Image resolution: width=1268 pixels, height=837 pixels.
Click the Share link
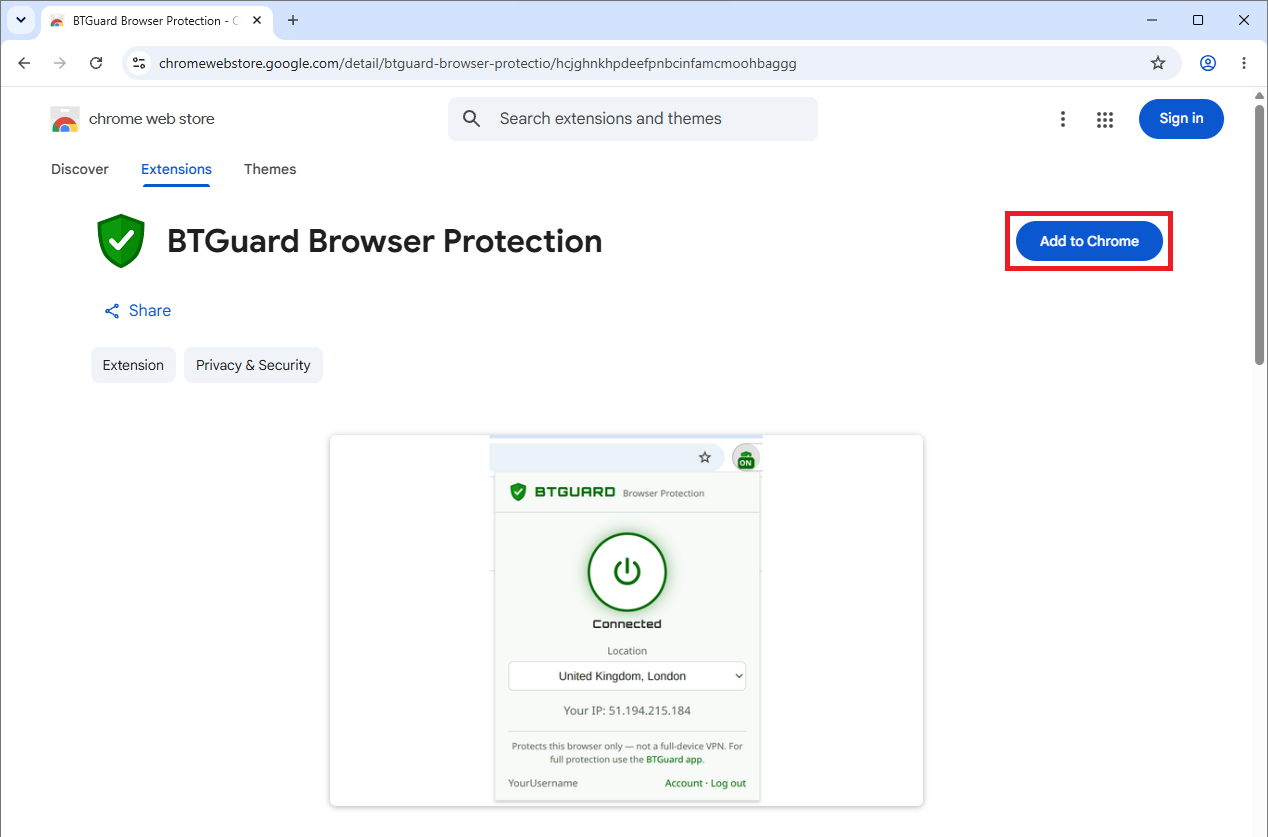pyautogui.click(x=138, y=311)
